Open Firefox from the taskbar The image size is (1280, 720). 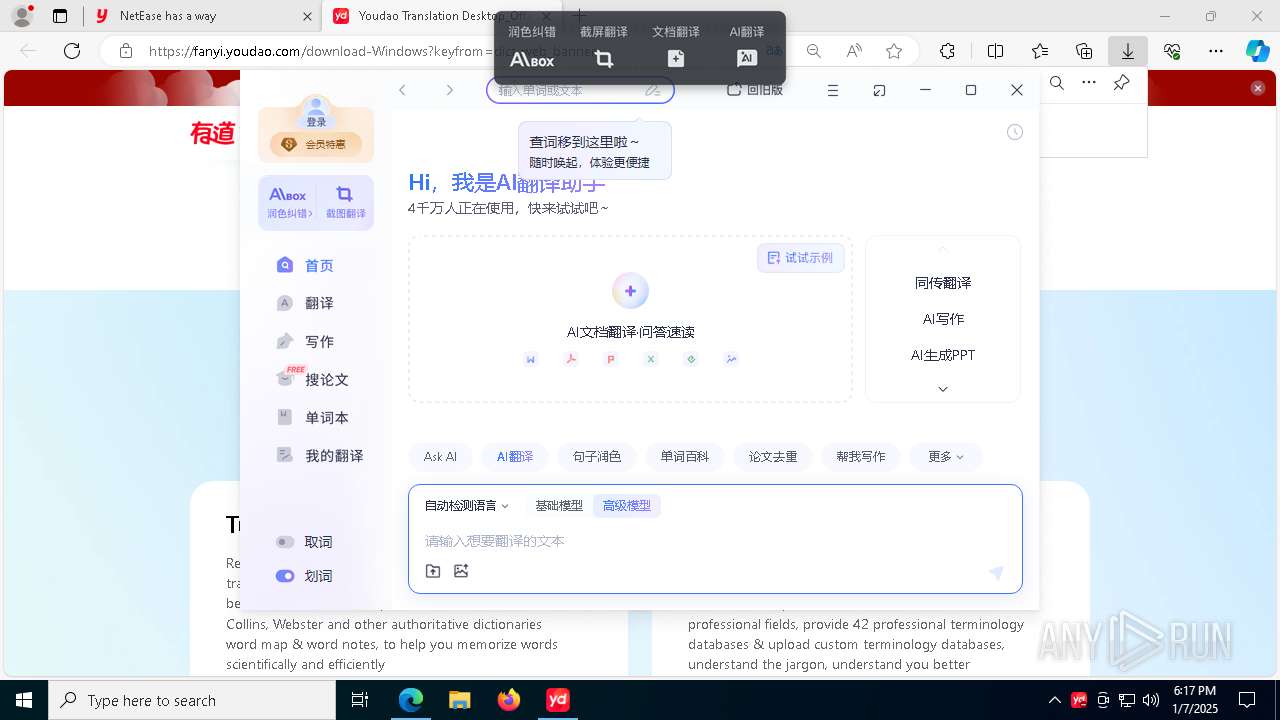pyautogui.click(x=509, y=700)
